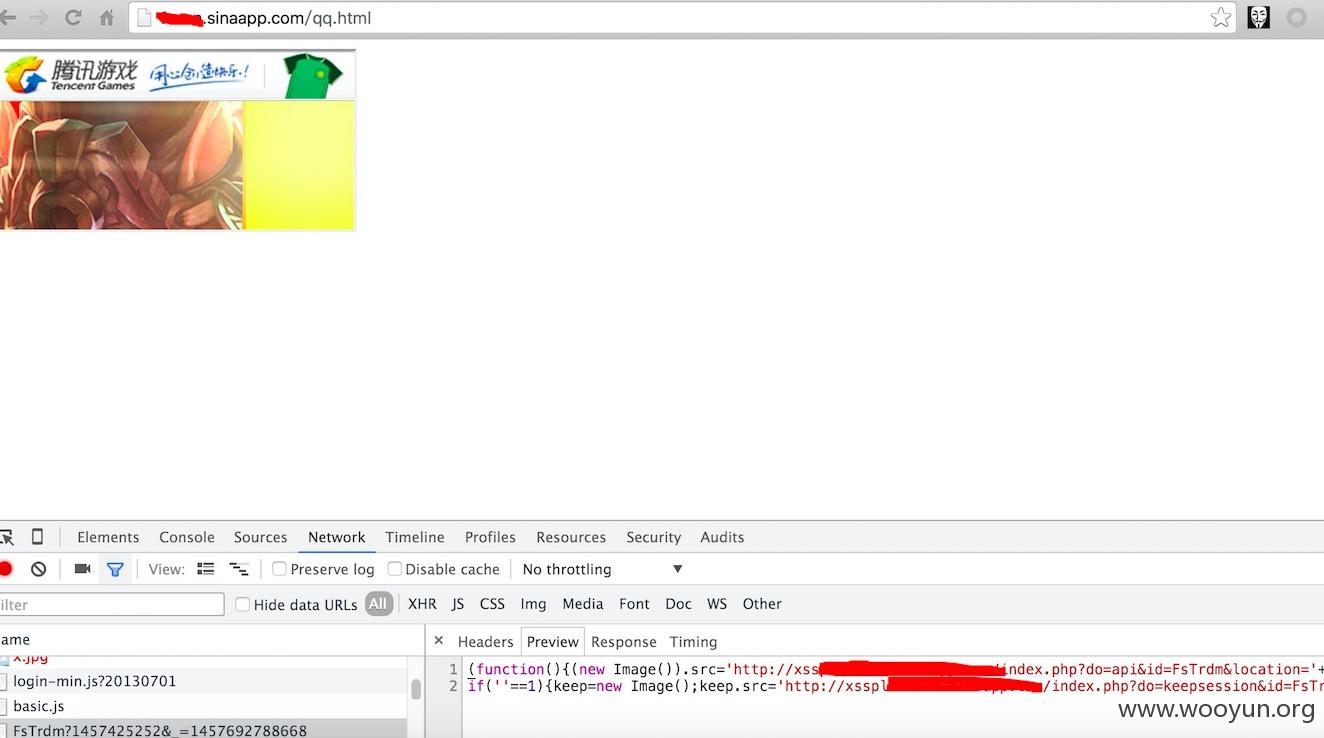Enable the Preserve log checkbox
Viewport: 1324px width, 738px height.
(x=280, y=569)
